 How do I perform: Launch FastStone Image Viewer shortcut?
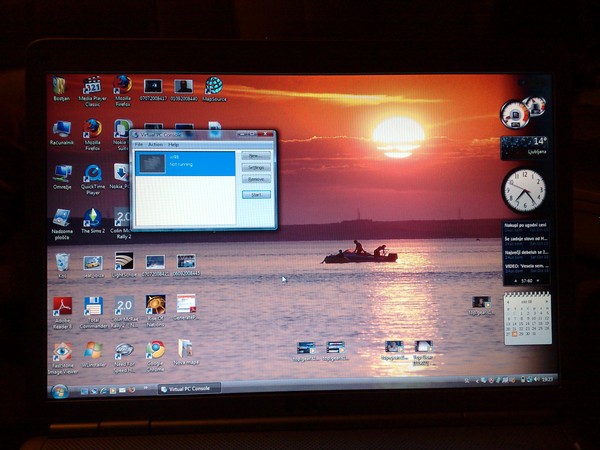pos(62,359)
